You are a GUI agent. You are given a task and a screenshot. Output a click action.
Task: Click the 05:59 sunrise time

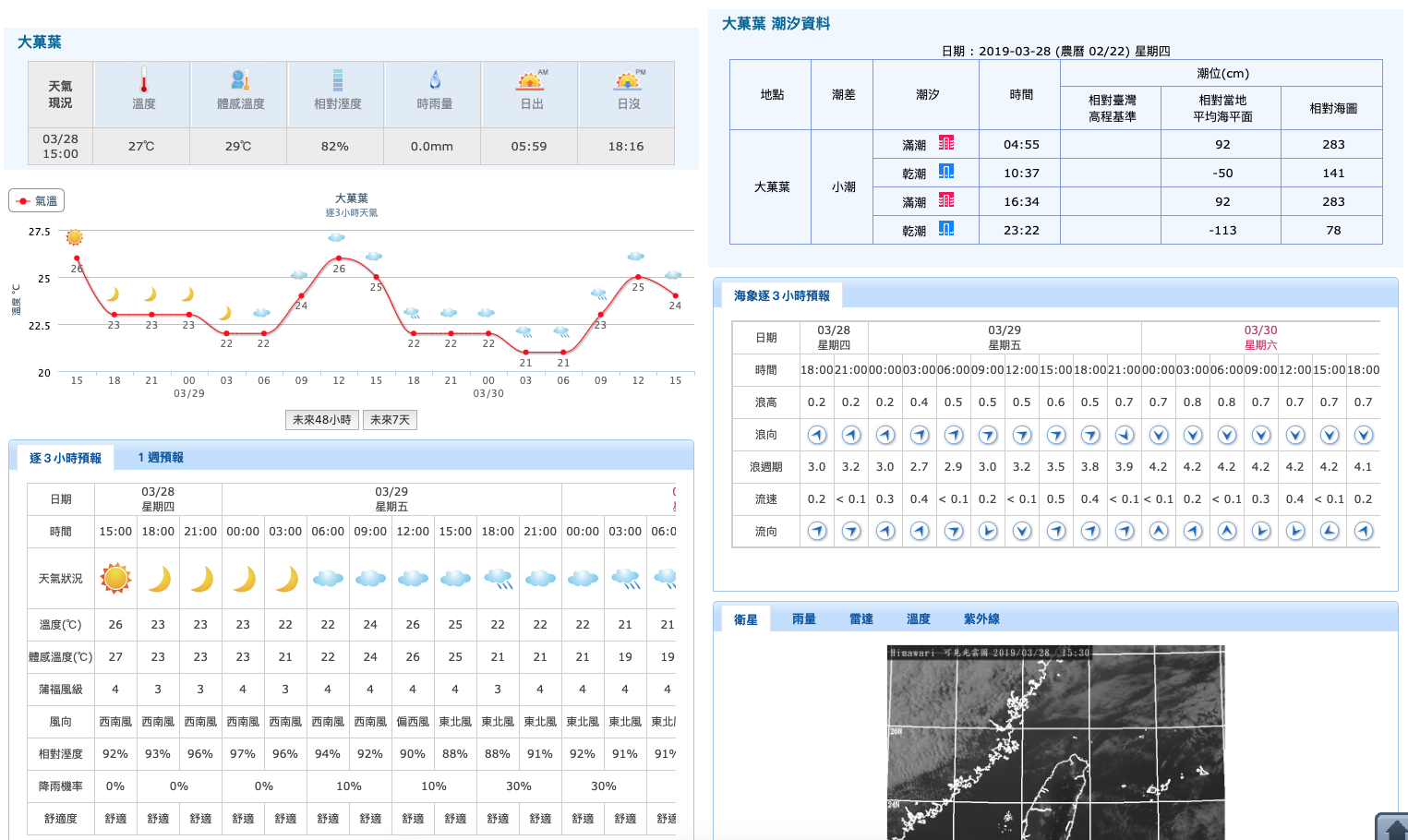[x=529, y=146]
